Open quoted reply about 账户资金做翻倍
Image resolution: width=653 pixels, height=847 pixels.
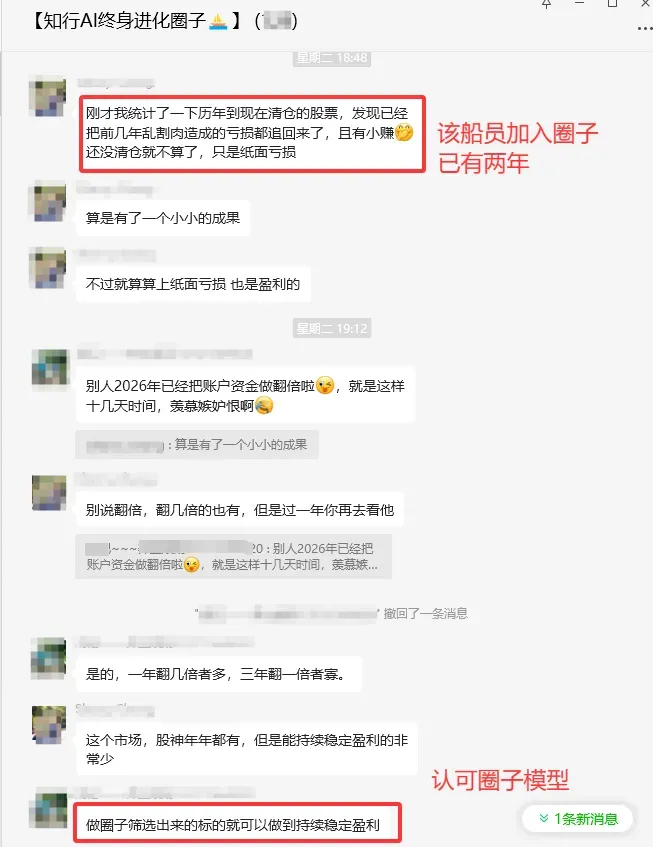point(233,556)
